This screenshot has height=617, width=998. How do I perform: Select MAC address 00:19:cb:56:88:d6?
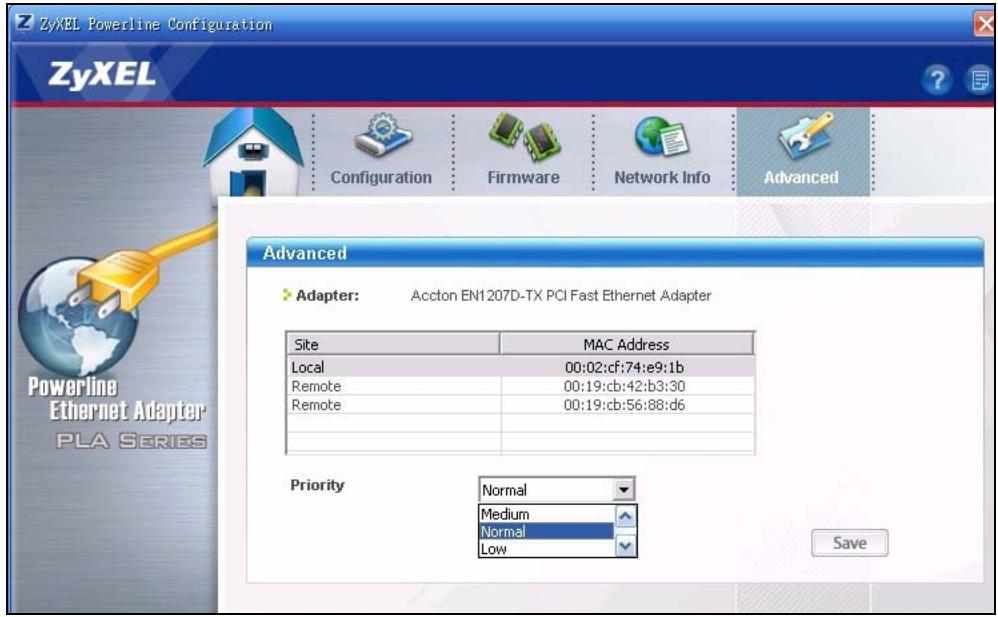pyautogui.click(x=624, y=405)
